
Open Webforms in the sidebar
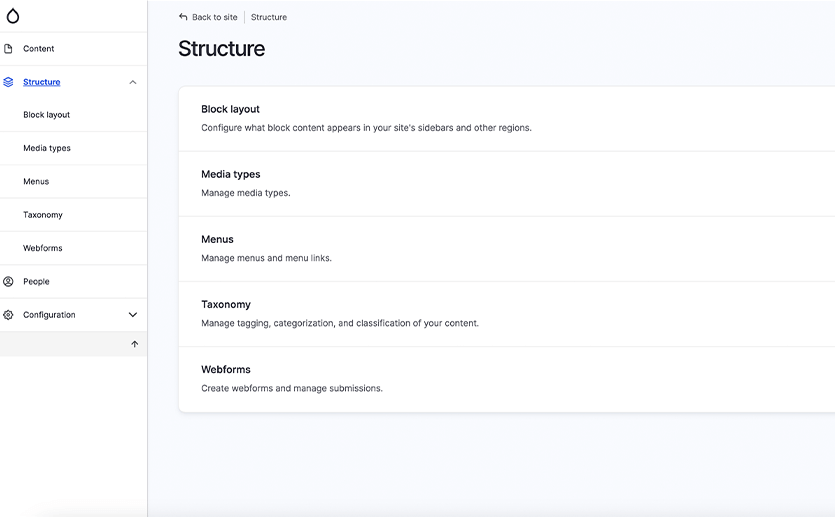click(43, 248)
